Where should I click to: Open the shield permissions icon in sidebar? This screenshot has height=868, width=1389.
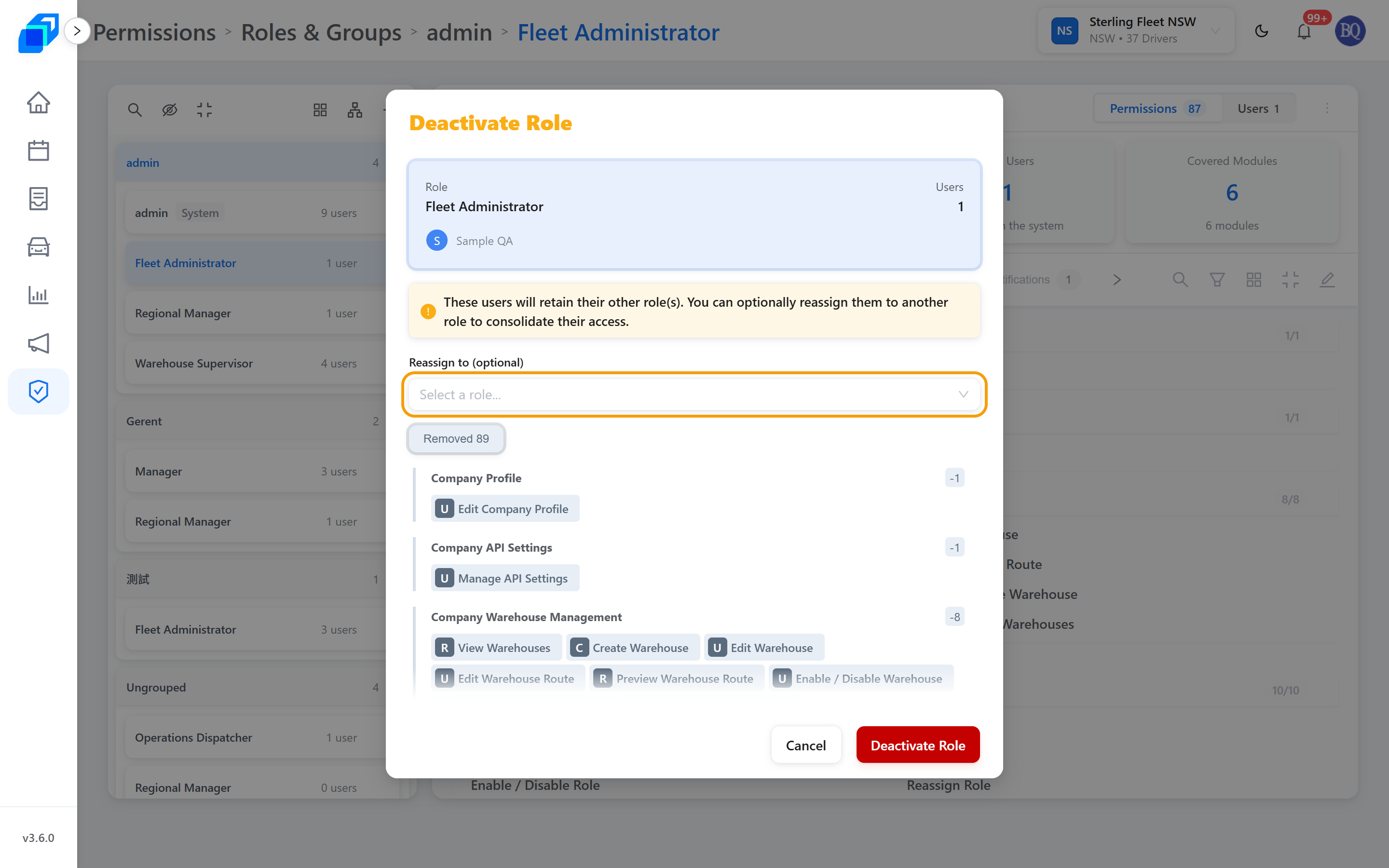pyautogui.click(x=39, y=392)
